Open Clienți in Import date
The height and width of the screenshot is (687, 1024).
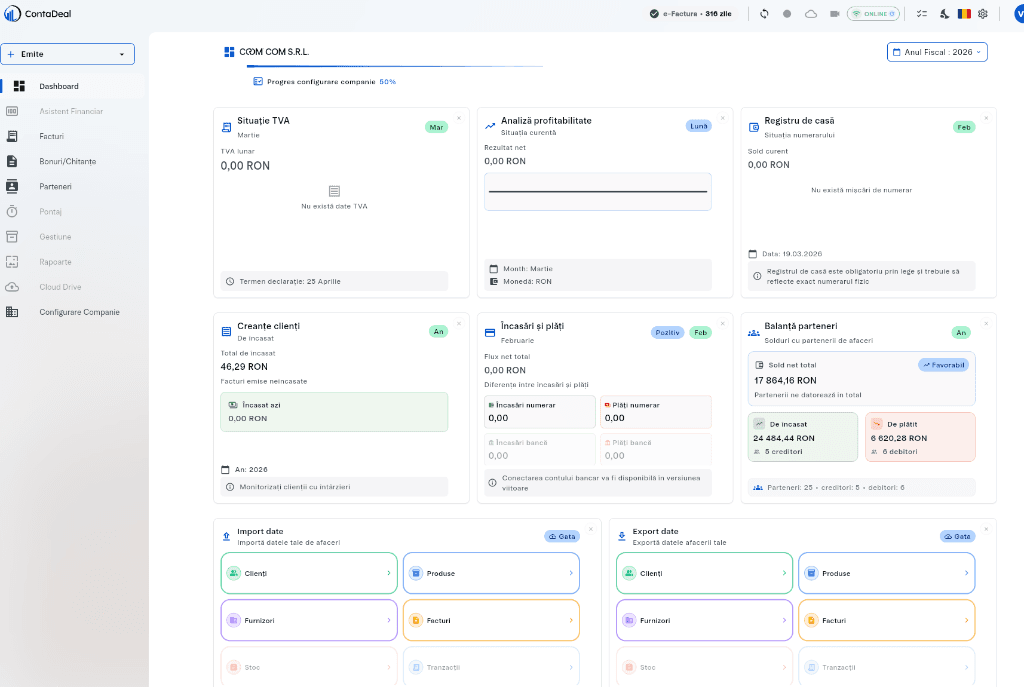(x=309, y=573)
